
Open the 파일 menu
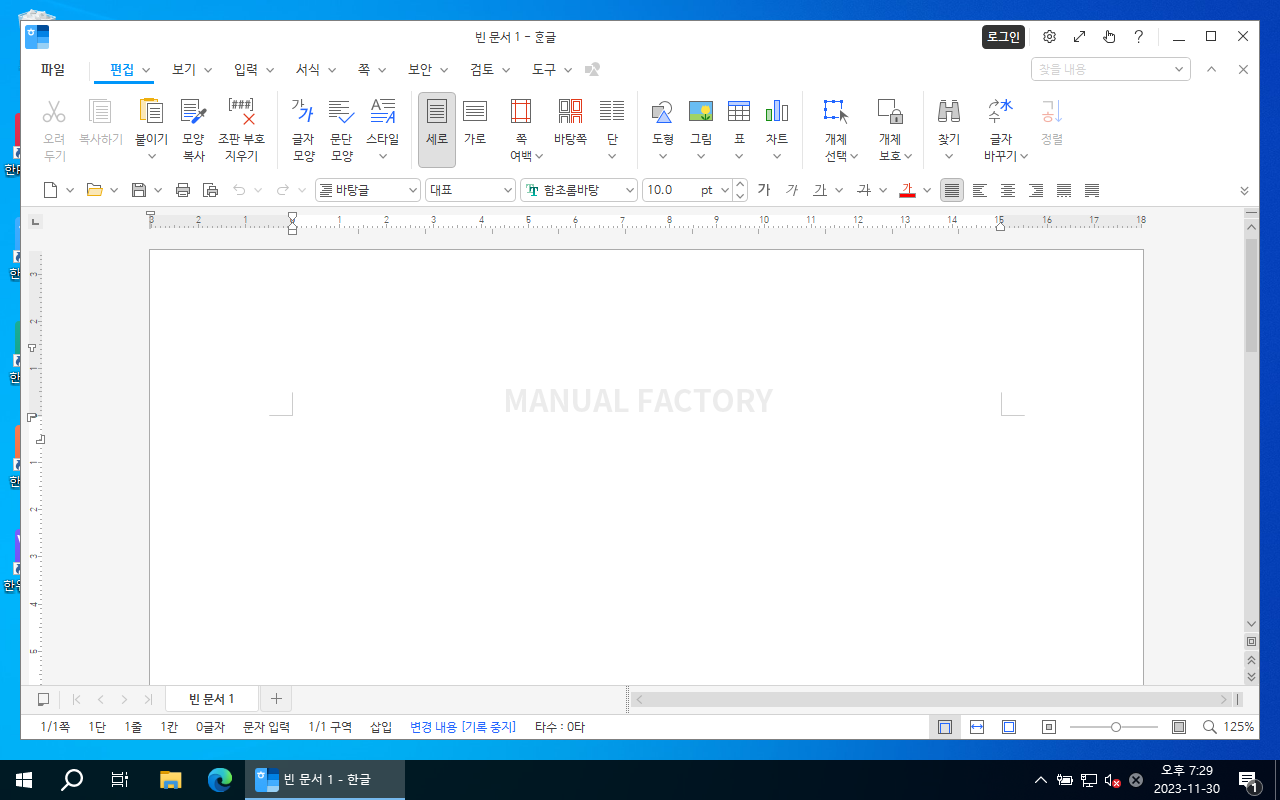(x=53, y=70)
